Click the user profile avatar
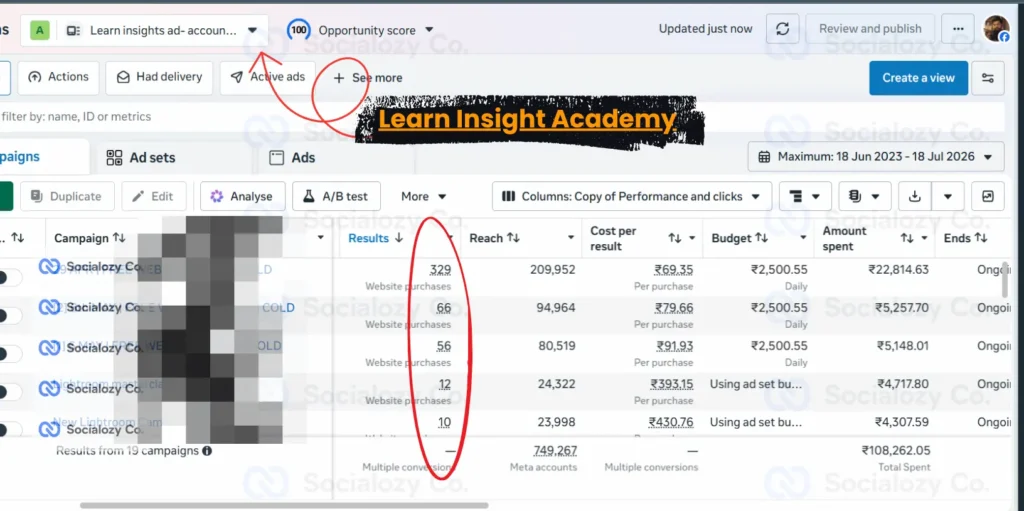 click(x=997, y=29)
